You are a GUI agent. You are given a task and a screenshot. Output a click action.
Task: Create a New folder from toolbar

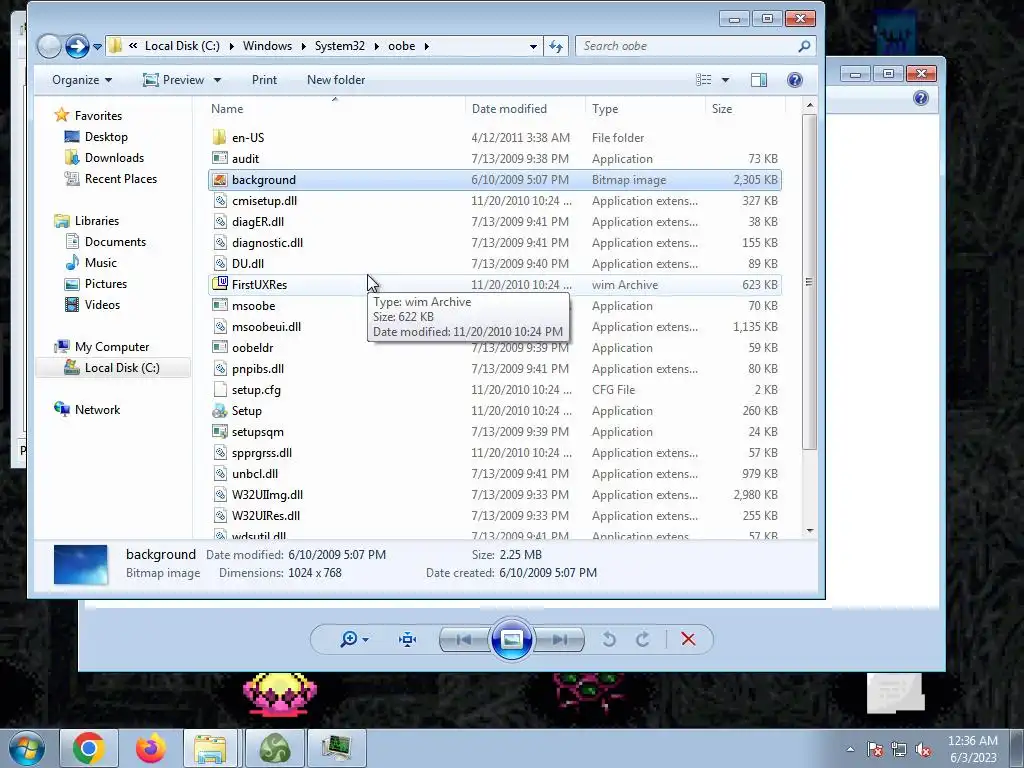tap(336, 80)
